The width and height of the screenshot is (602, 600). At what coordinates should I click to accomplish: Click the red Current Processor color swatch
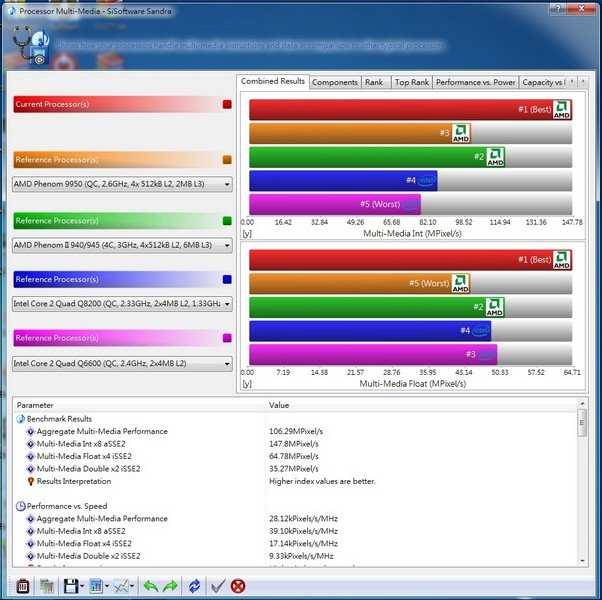coord(227,104)
